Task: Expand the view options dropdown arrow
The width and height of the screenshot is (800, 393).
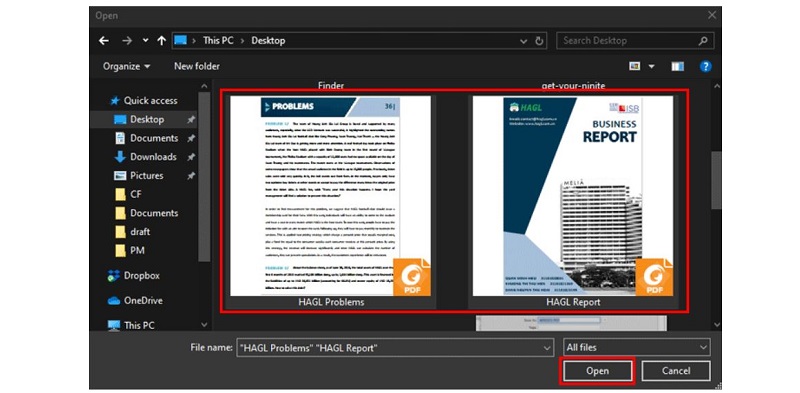Action: (651, 66)
